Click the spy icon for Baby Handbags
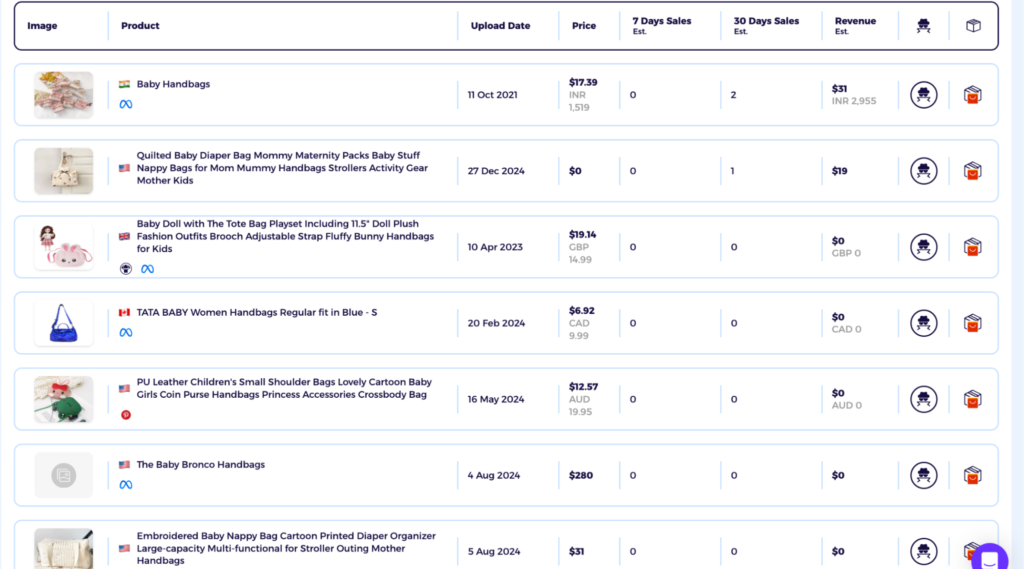 (923, 95)
